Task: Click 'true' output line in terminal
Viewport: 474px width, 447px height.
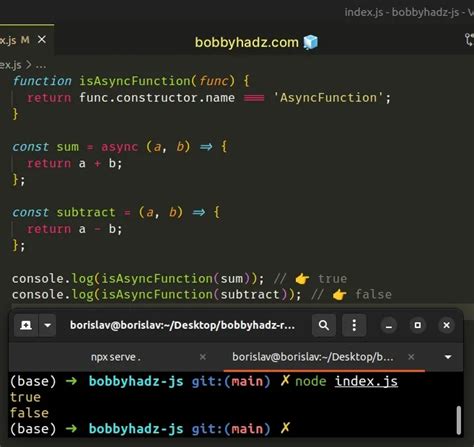Action: point(25,397)
